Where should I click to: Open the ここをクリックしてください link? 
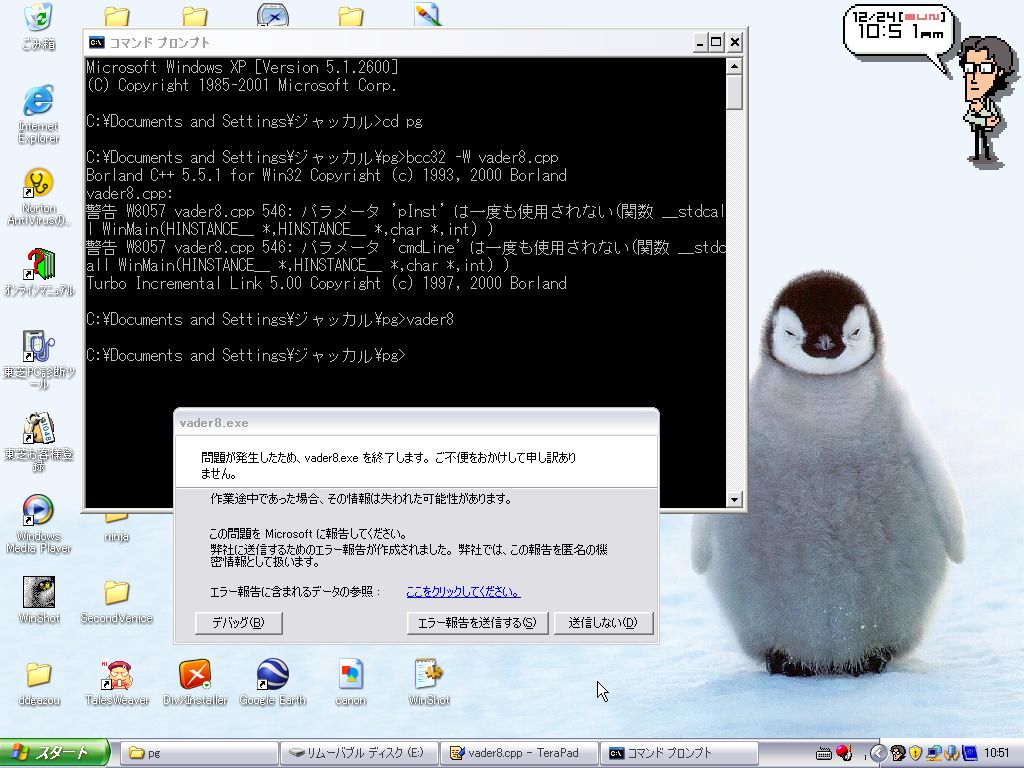(x=463, y=592)
